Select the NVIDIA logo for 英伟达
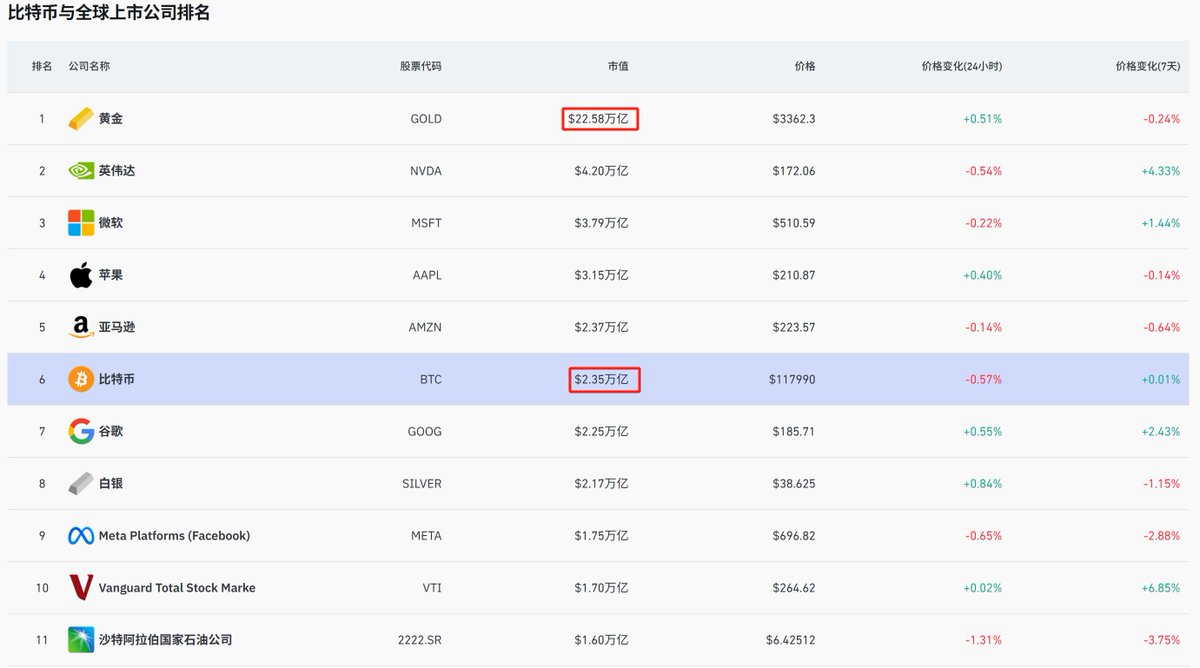 (x=81, y=170)
